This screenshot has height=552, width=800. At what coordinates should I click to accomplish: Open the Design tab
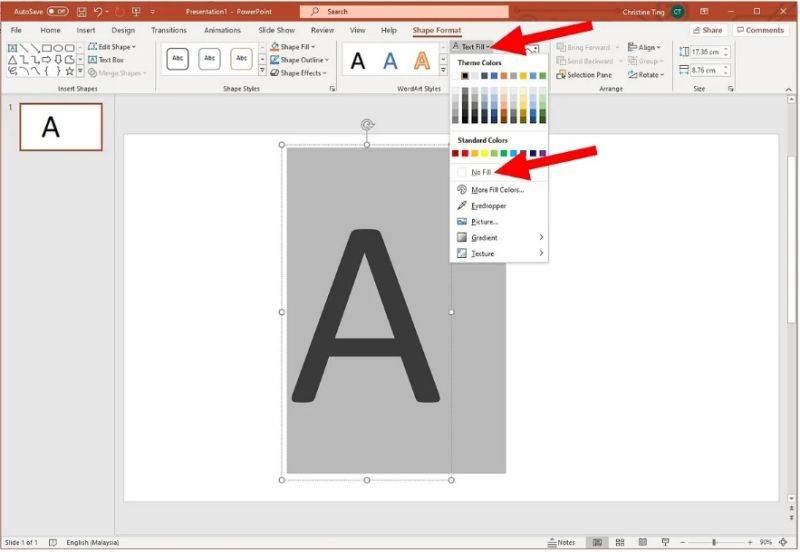click(x=123, y=30)
